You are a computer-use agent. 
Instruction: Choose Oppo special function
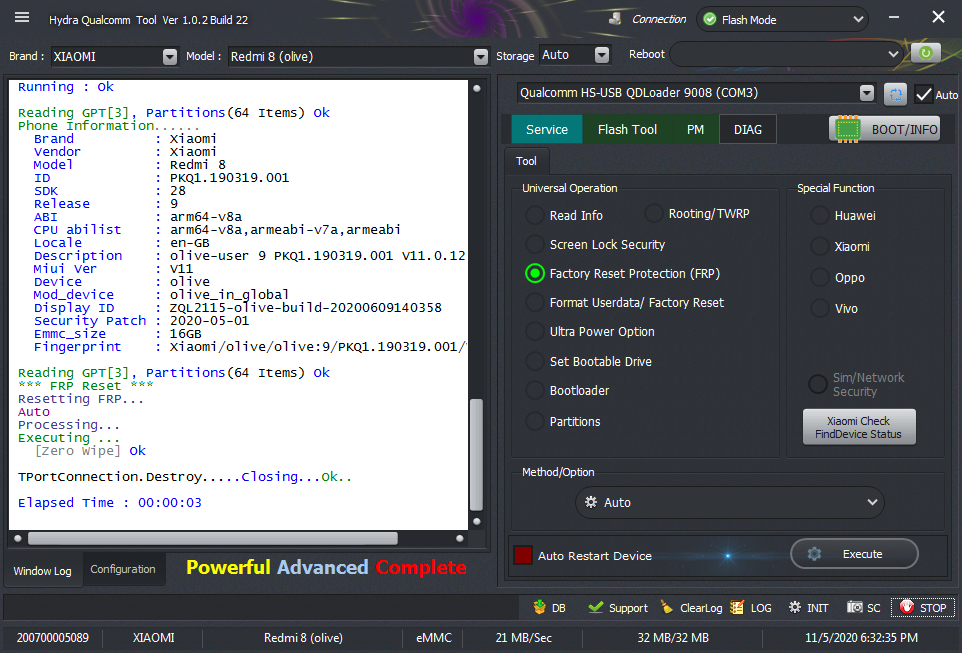point(837,277)
